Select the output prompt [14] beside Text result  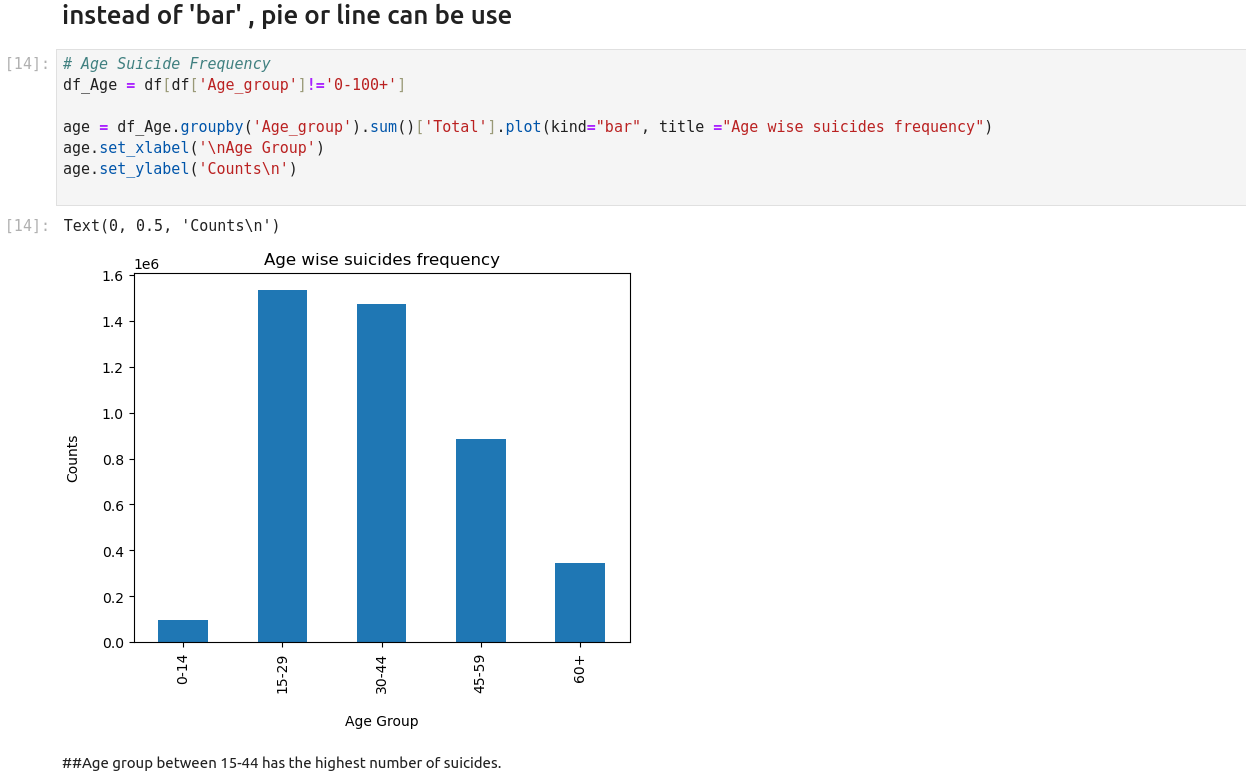[x=27, y=226]
